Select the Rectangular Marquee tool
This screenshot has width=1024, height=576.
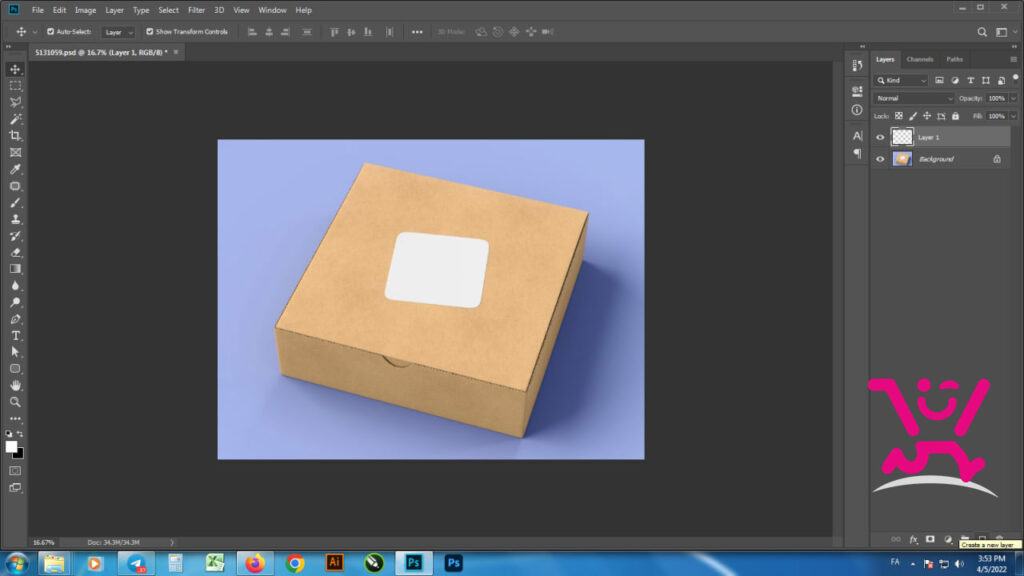pos(15,86)
